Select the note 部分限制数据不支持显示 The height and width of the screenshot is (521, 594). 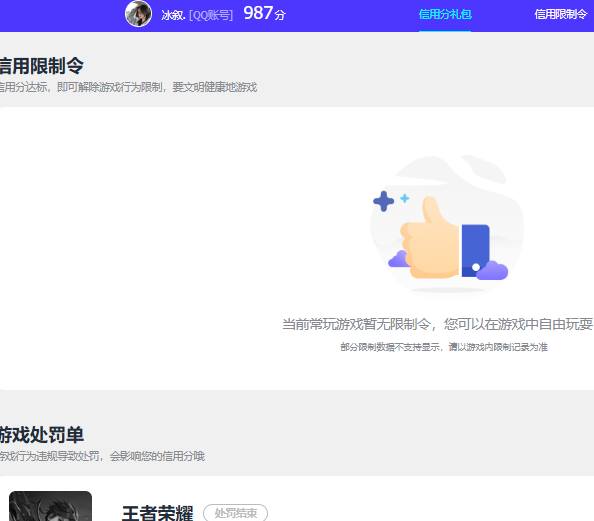(x=444, y=347)
